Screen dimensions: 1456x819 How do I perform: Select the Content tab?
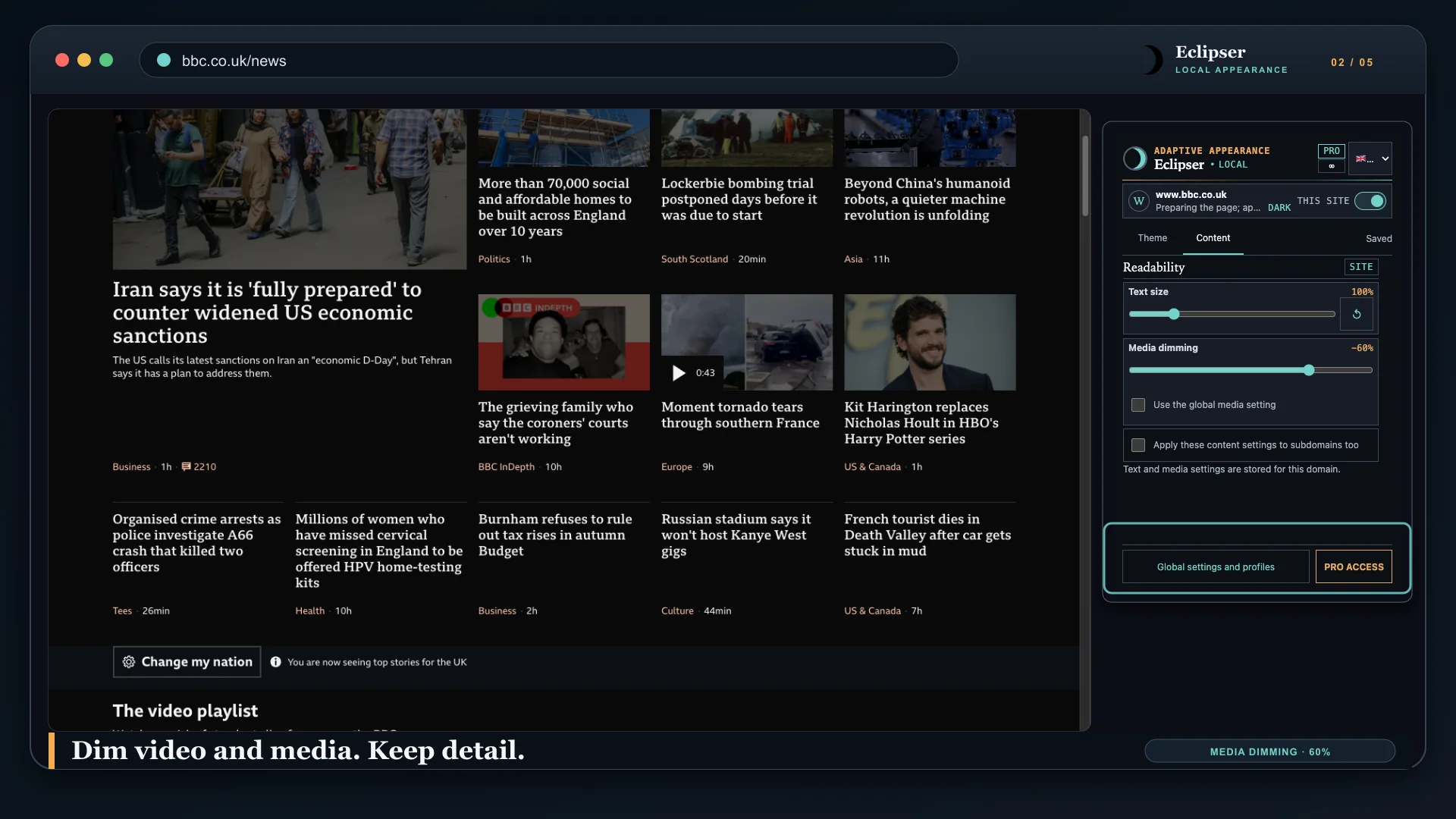1213,238
